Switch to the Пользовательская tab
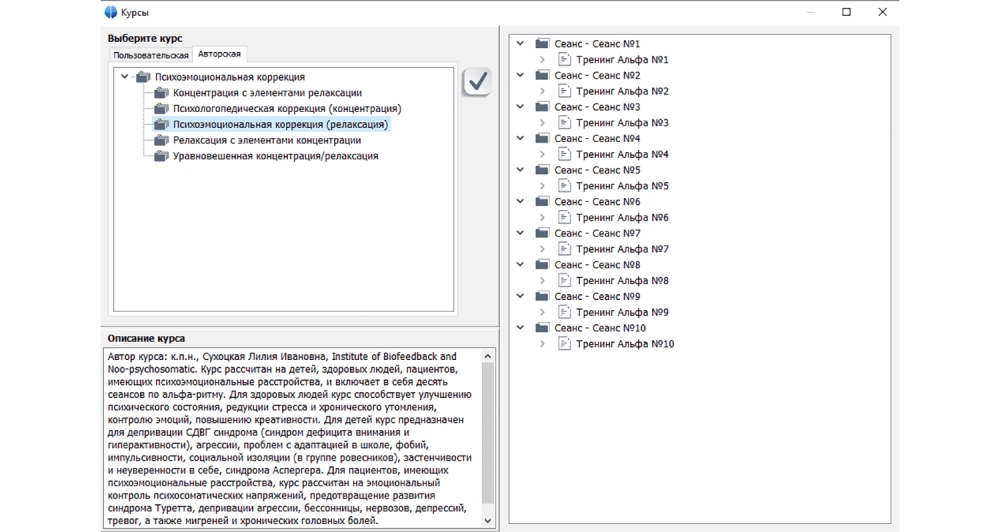The height and width of the screenshot is (532, 1000). tap(151, 55)
